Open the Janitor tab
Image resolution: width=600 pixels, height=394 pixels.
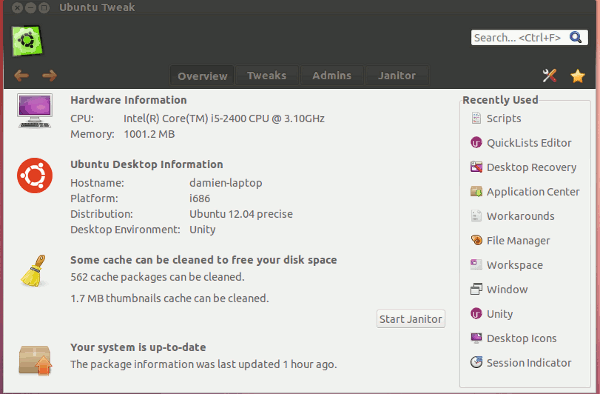coord(397,75)
